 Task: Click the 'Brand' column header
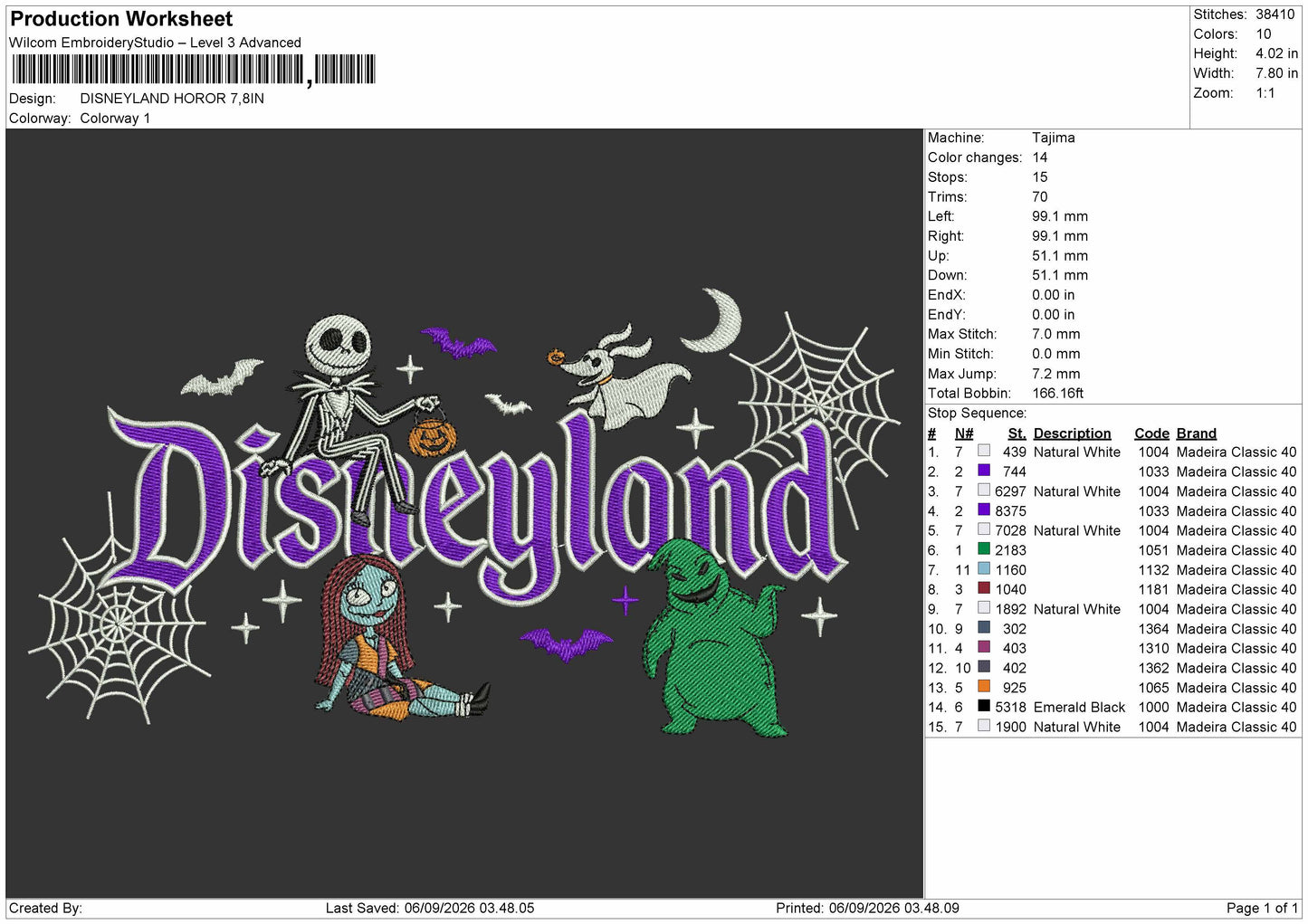(x=1197, y=433)
